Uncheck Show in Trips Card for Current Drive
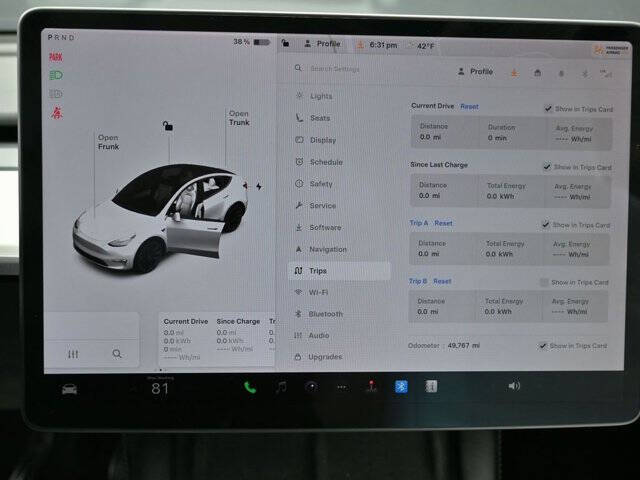This screenshot has width=640, height=480. coord(548,109)
